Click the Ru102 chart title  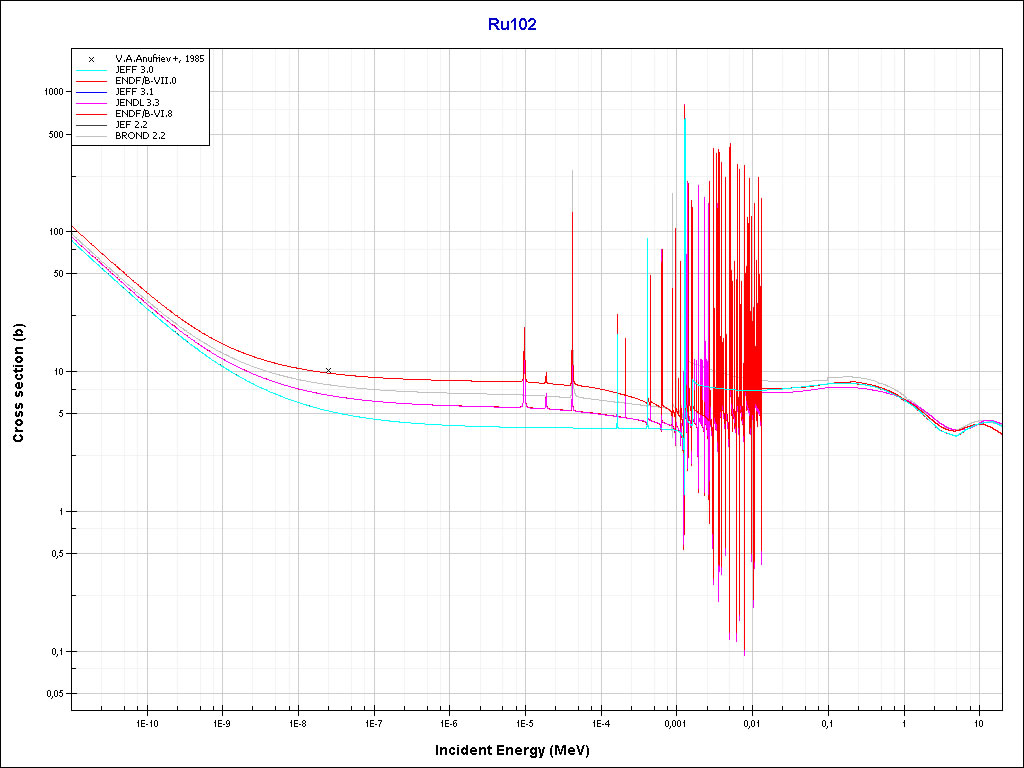pos(512,25)
